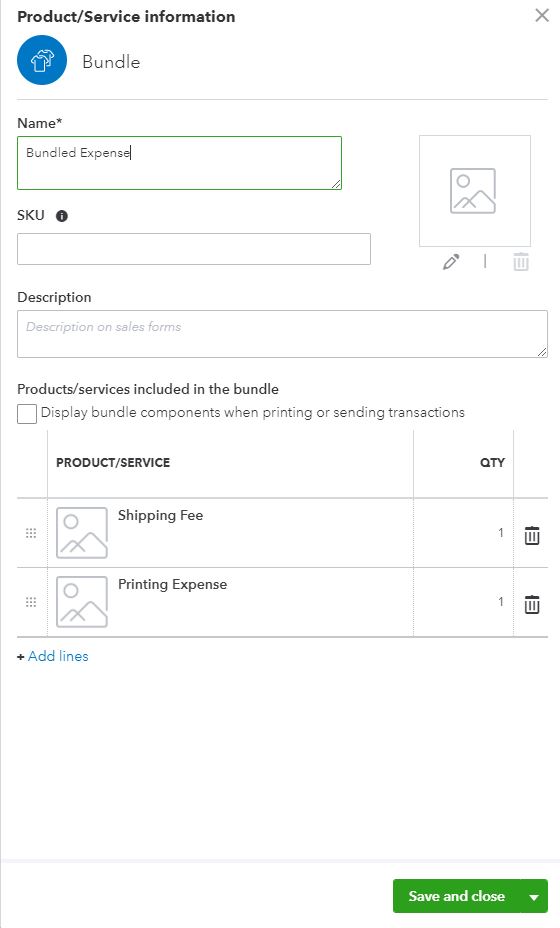Click the Printing Expense quantity cell
560x928 pixels.
click(464, 602)
